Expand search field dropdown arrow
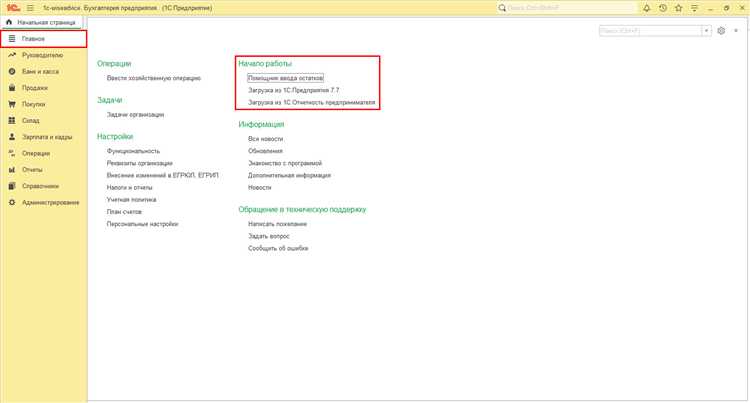Image resolution: width=750 pixels, height=403 pixels. 706,31
